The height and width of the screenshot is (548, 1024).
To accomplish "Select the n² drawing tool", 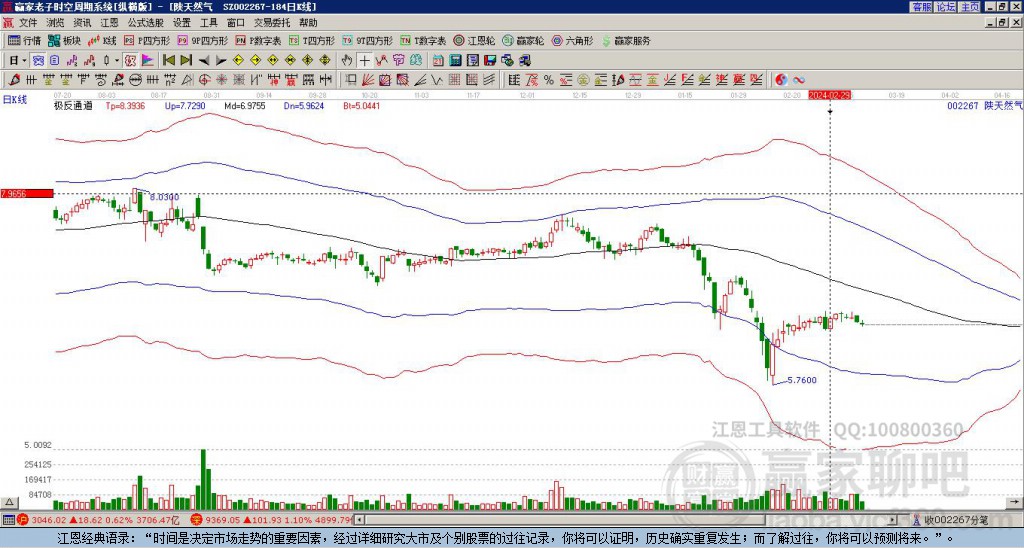I will click(169, 80).
